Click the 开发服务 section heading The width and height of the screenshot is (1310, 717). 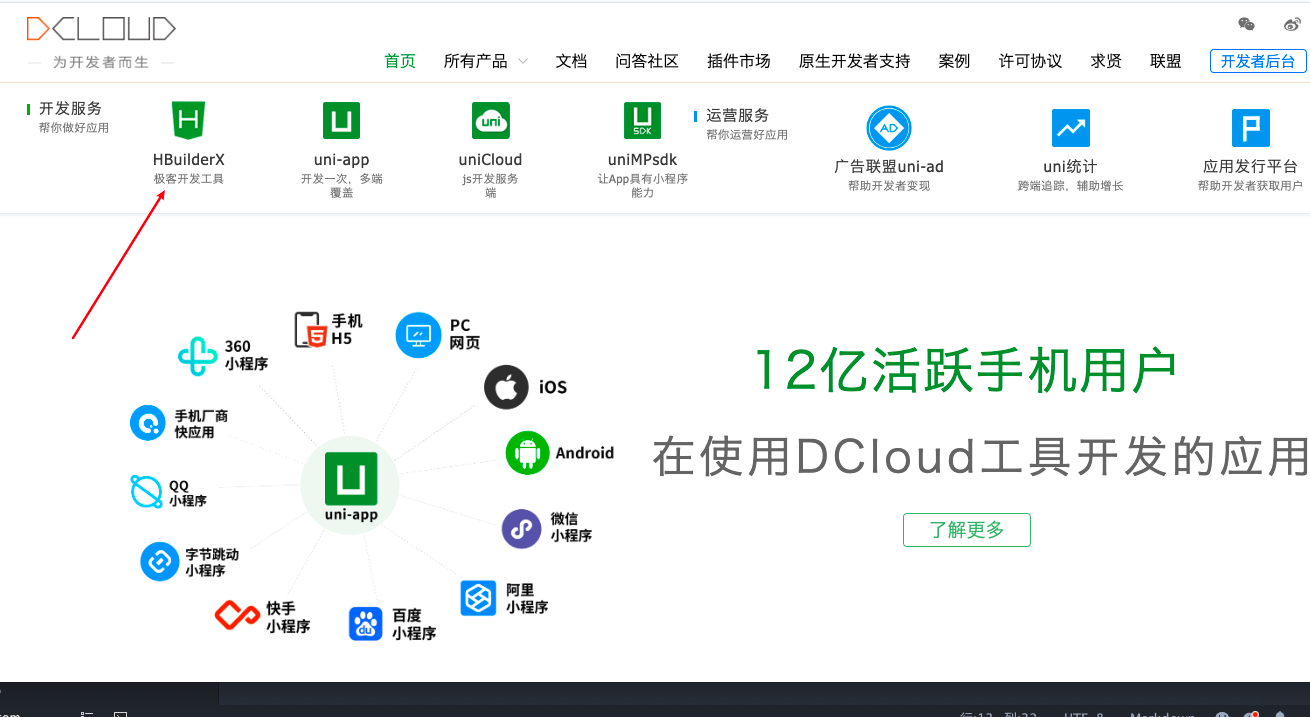71,108
